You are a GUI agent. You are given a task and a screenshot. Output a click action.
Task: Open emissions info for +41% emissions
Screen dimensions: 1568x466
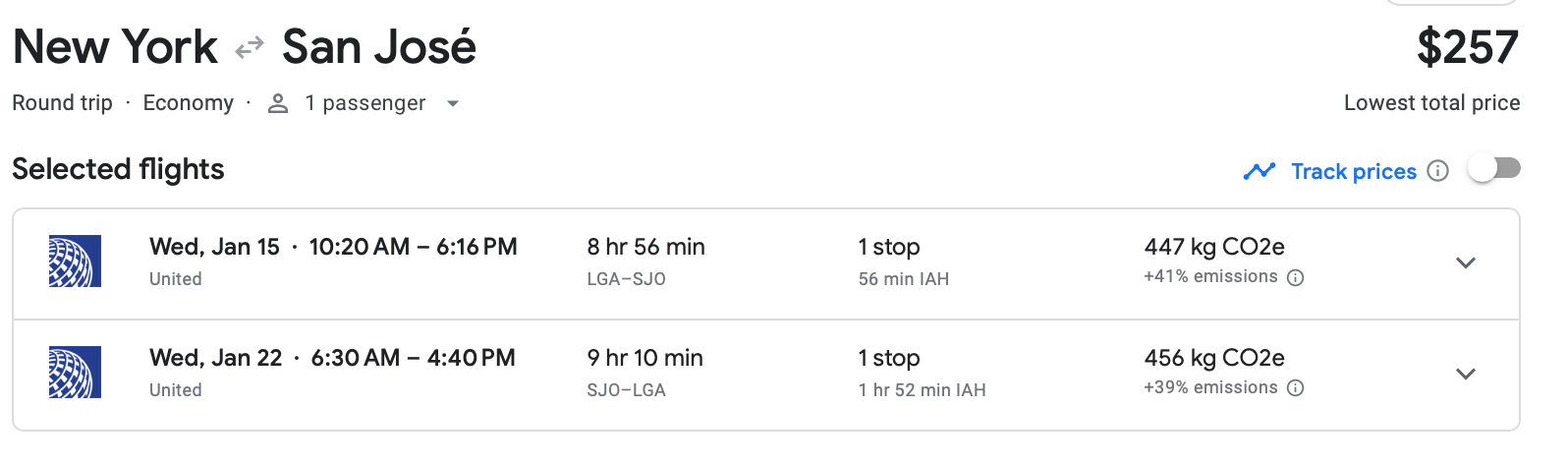click(x=1296, y=277)
